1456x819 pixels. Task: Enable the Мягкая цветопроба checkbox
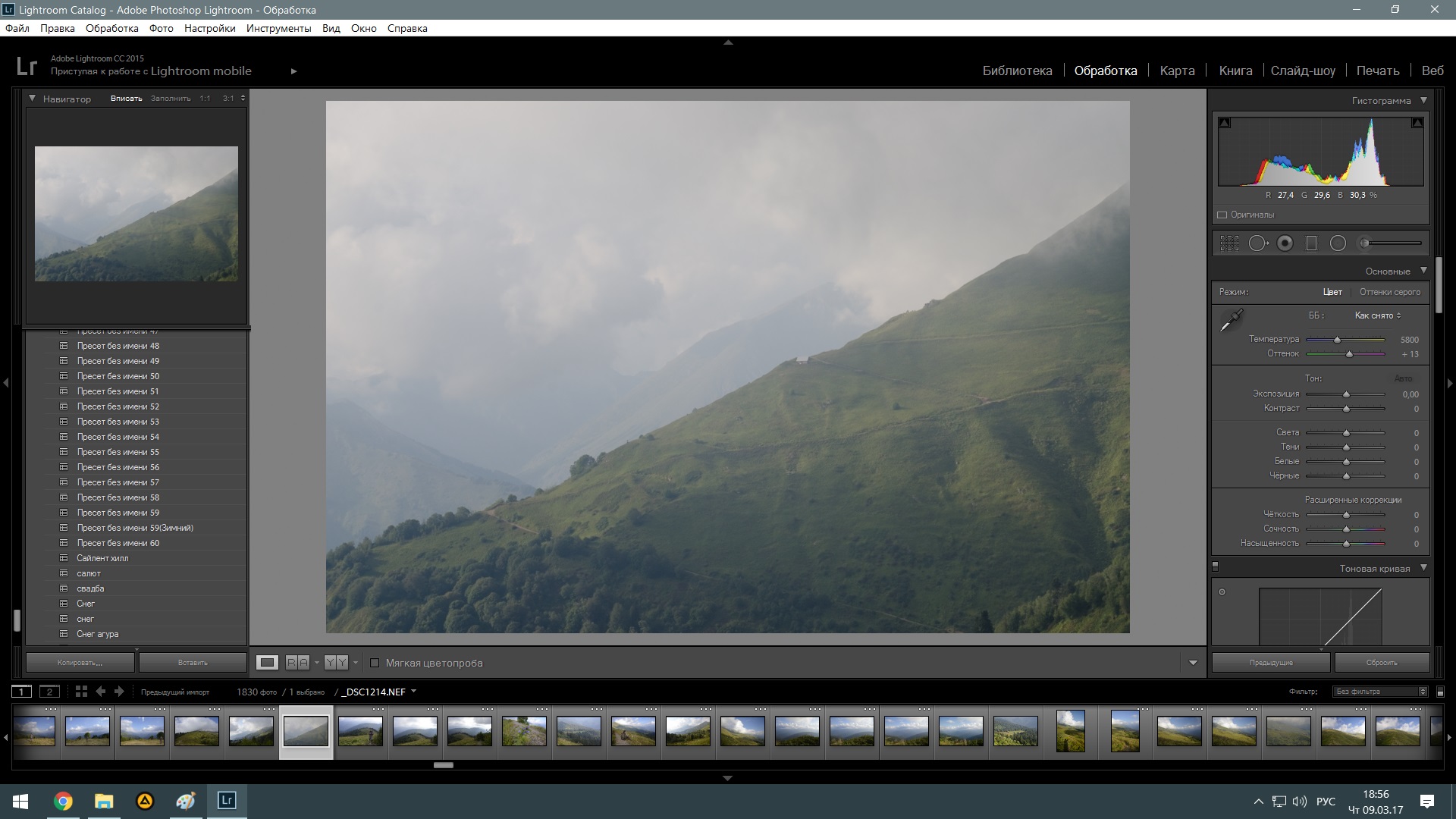(375, 663)
